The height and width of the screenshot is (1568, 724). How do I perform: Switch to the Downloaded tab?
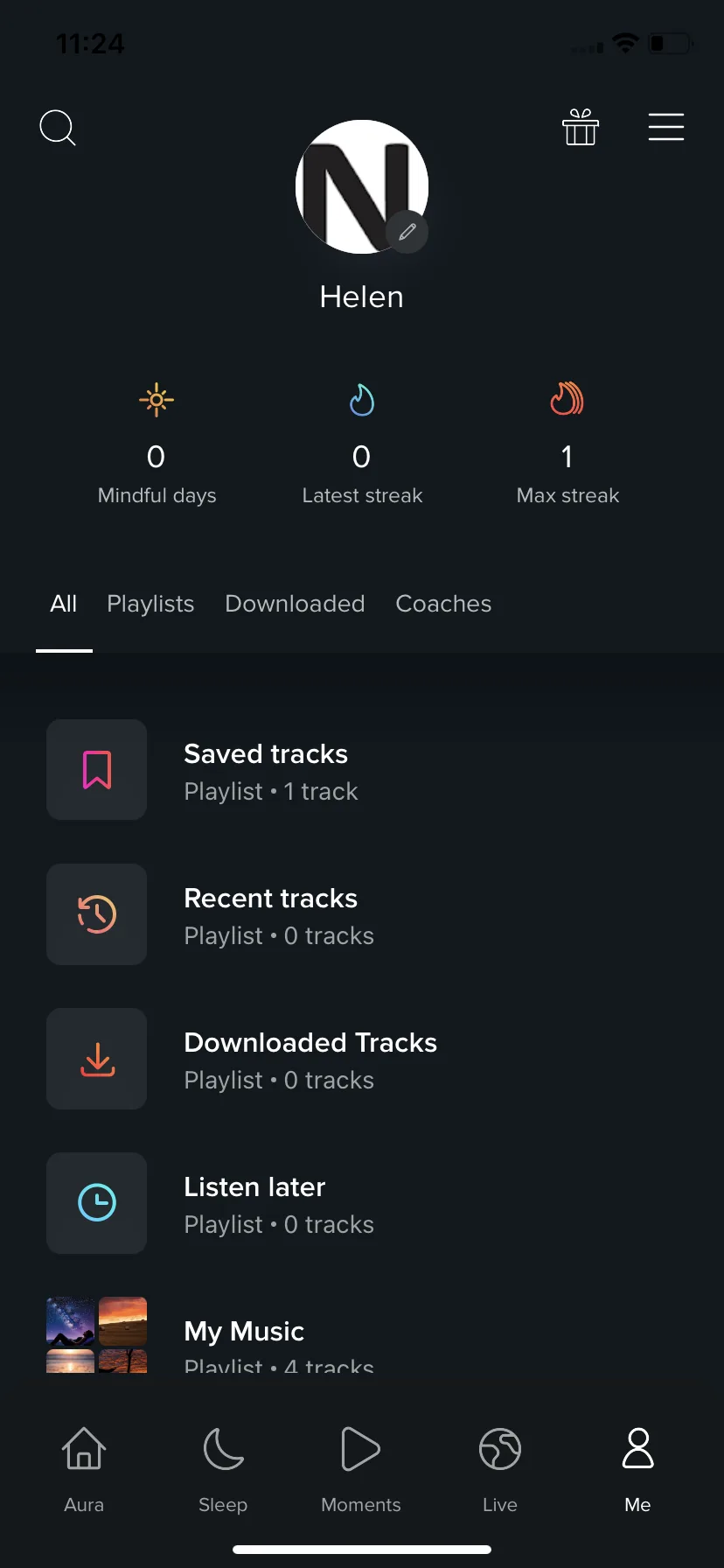click(x=295, y=604)
